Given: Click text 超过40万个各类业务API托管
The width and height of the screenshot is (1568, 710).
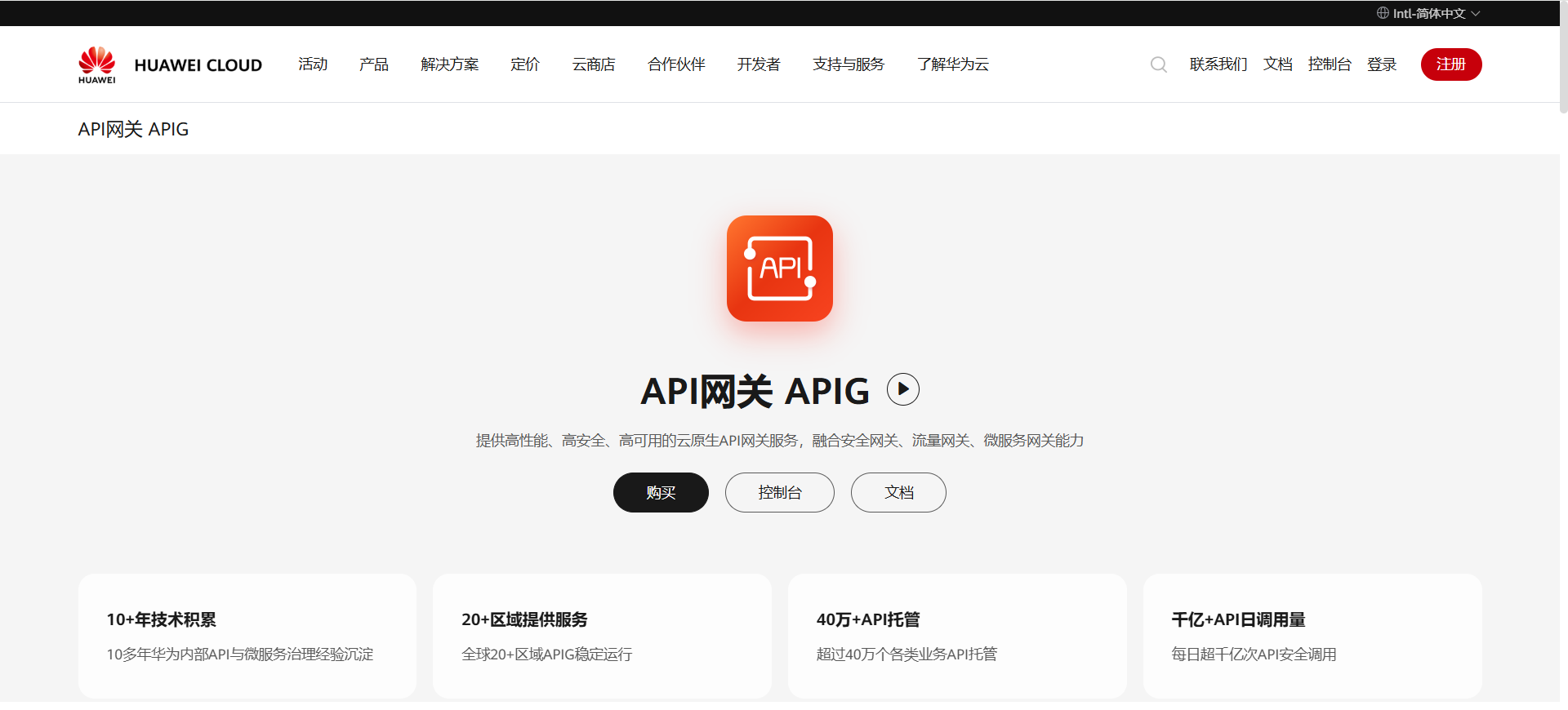Looking at the screenshot, I should [906, 655].
